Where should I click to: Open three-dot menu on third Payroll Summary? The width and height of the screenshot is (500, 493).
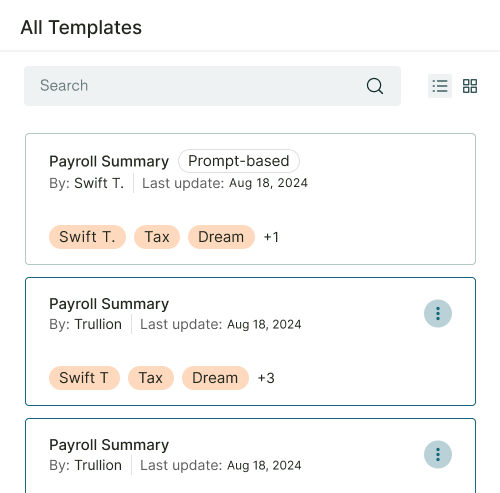point(438,454)
